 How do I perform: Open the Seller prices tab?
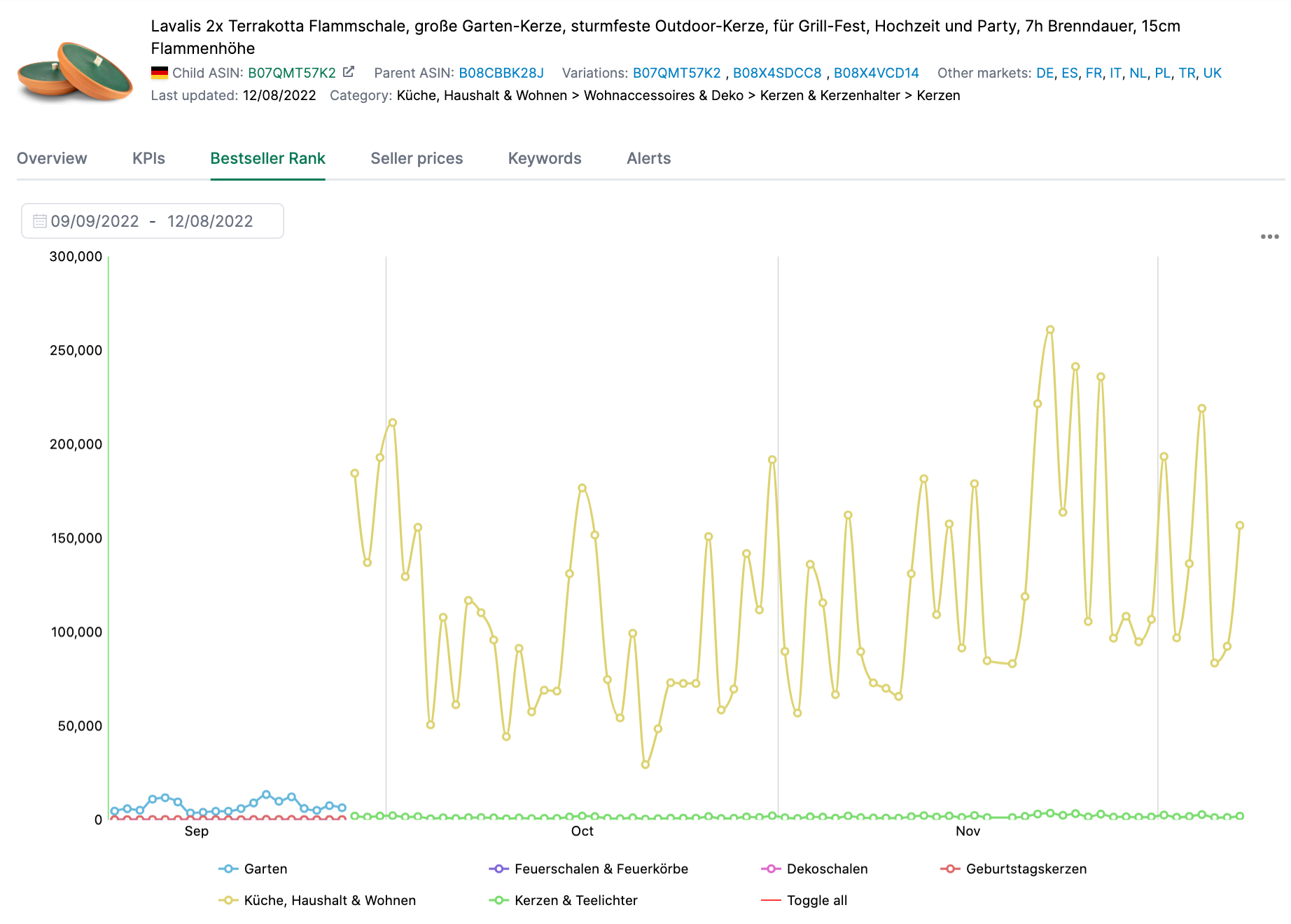click(x=417, y=158)
